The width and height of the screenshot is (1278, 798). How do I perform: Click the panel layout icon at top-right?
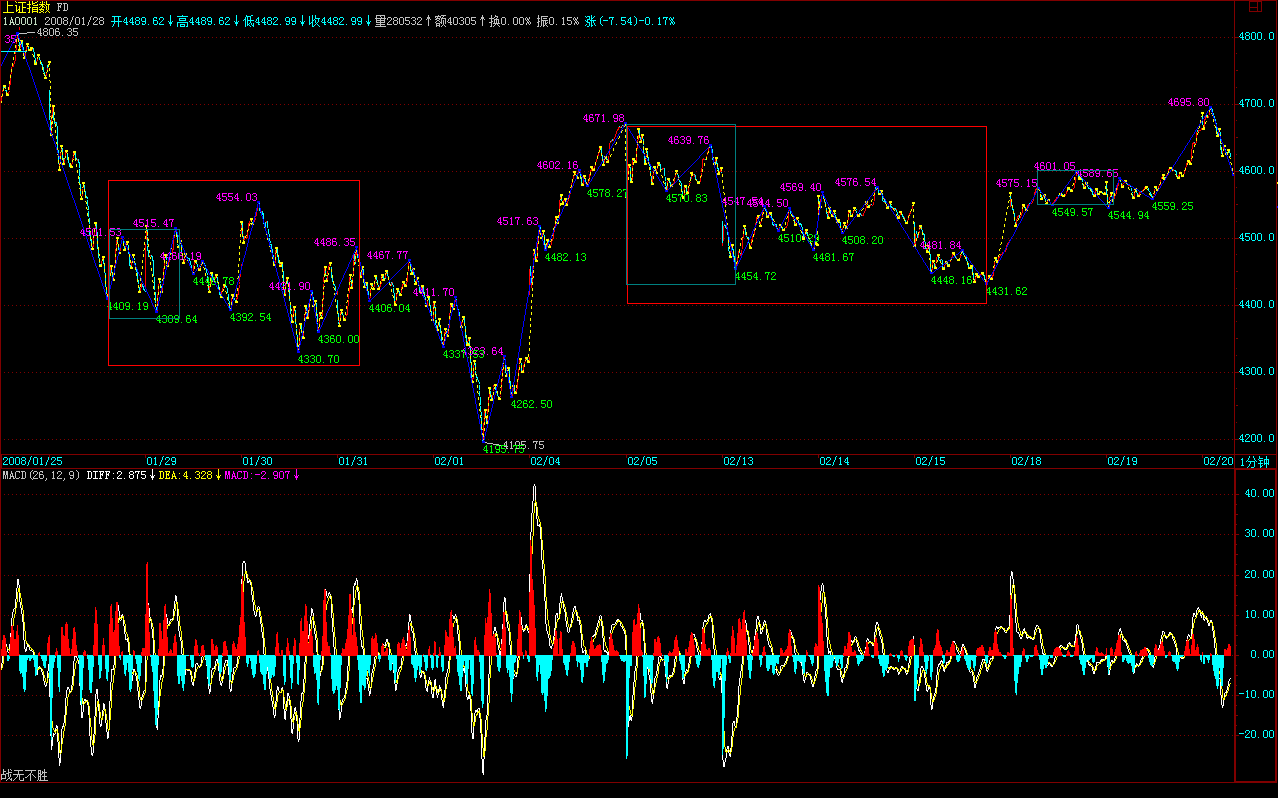[x=1255, y=7]
